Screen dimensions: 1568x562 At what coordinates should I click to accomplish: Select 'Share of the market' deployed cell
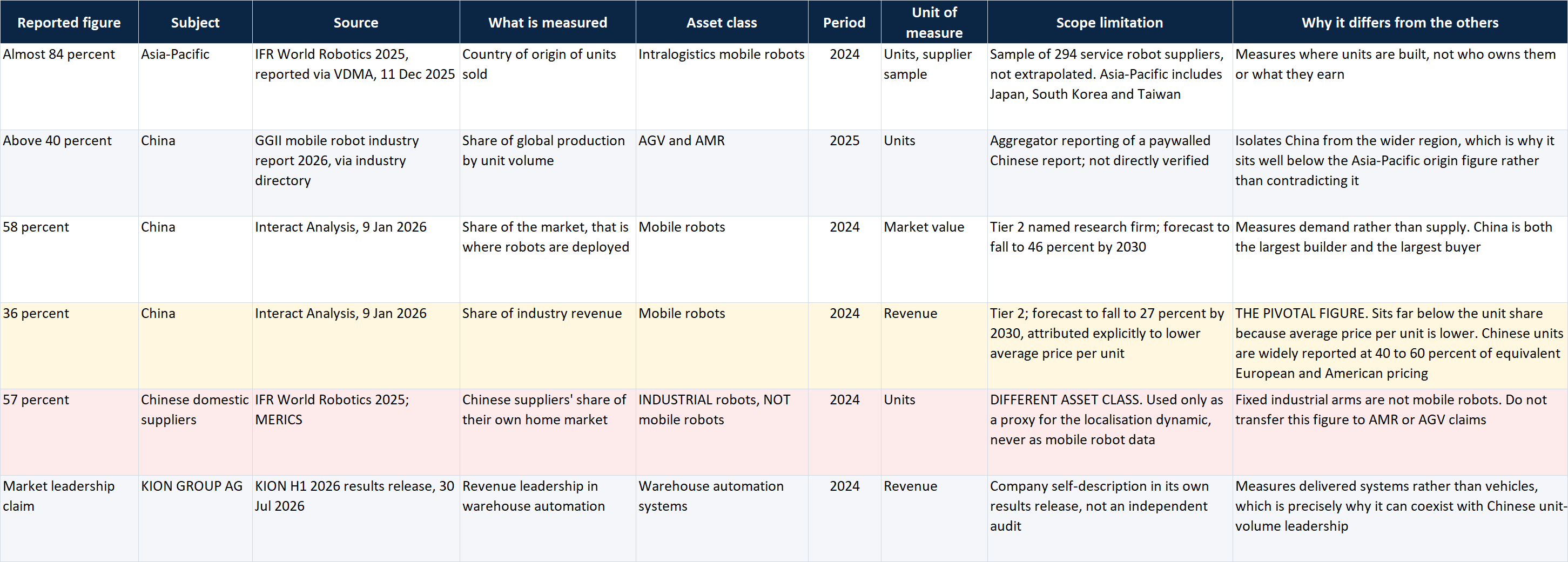(548, 259)
